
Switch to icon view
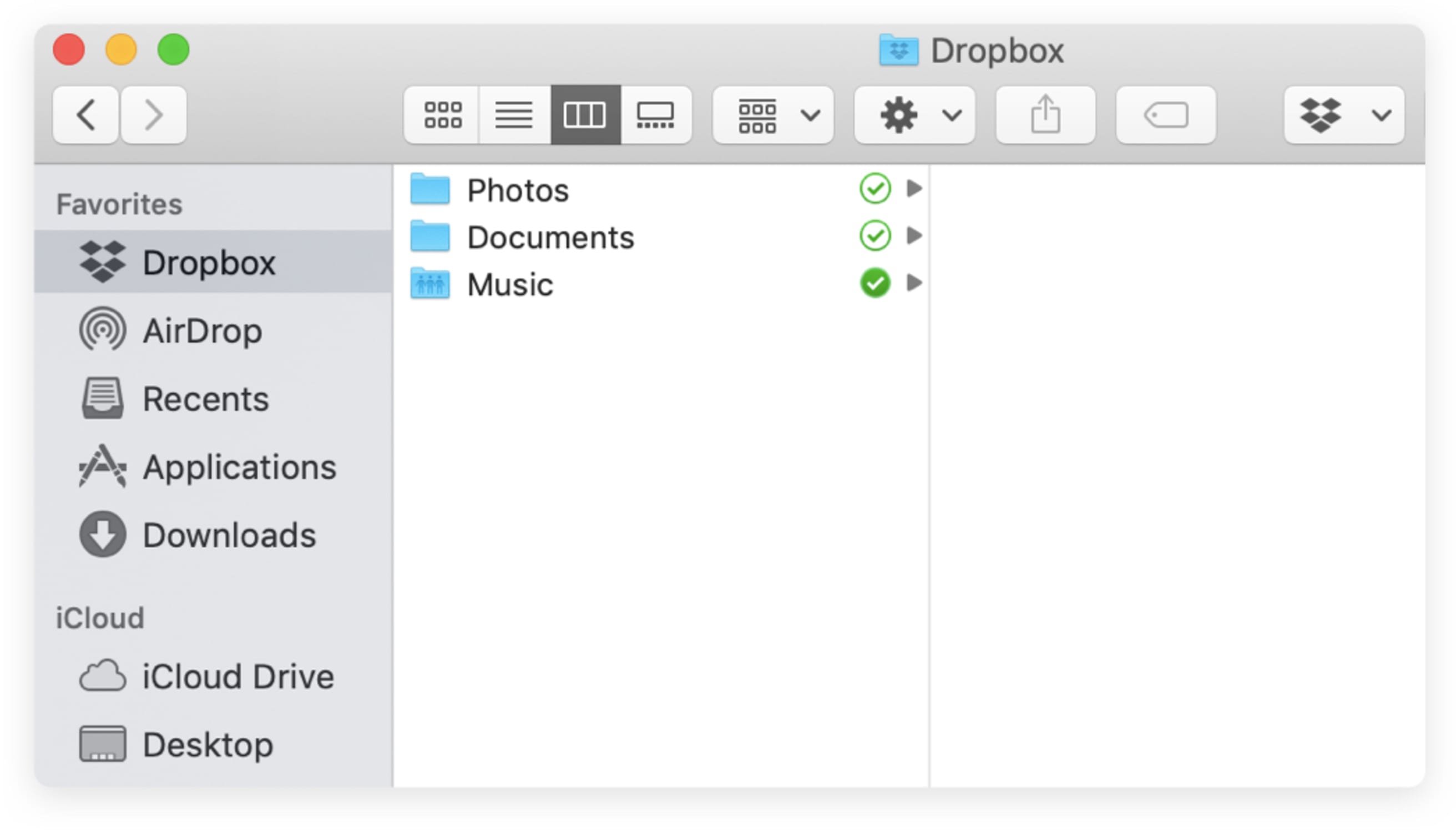[x=442, y=114]
